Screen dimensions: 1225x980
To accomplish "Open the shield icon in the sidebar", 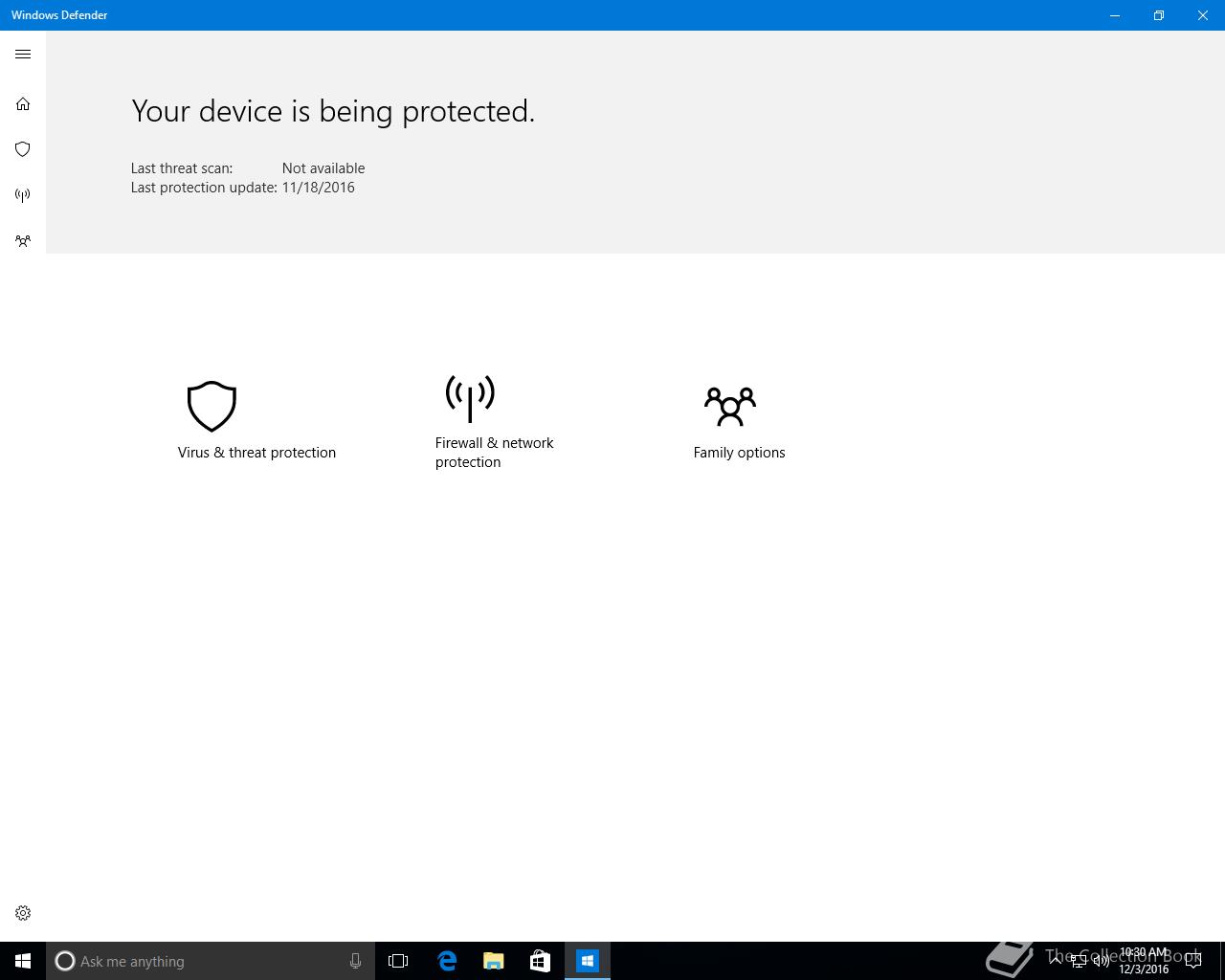I will click(x=23, y=149).
